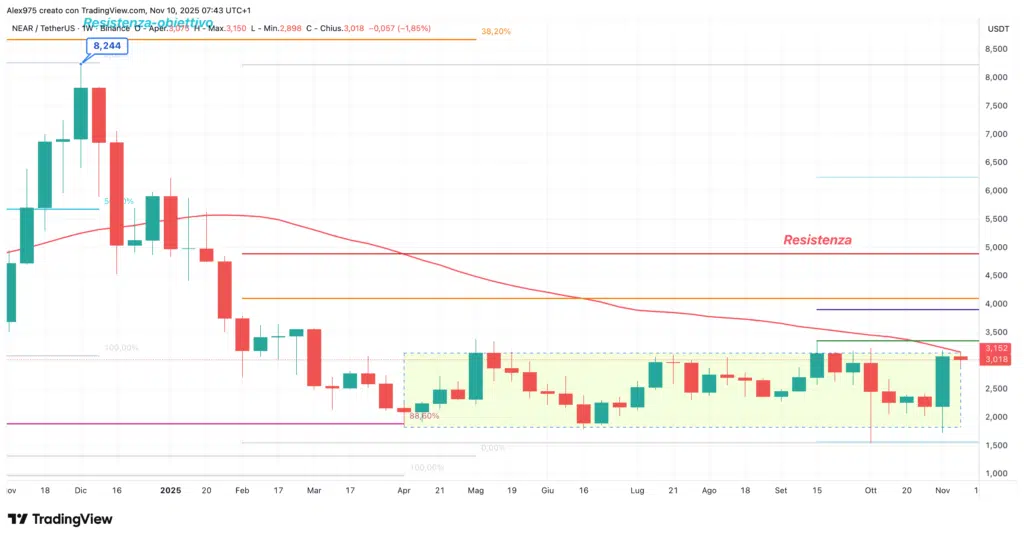1024x539 pixels.
Task: Click the USDT currency label on price axis
Action: click(x=998, y=29)
